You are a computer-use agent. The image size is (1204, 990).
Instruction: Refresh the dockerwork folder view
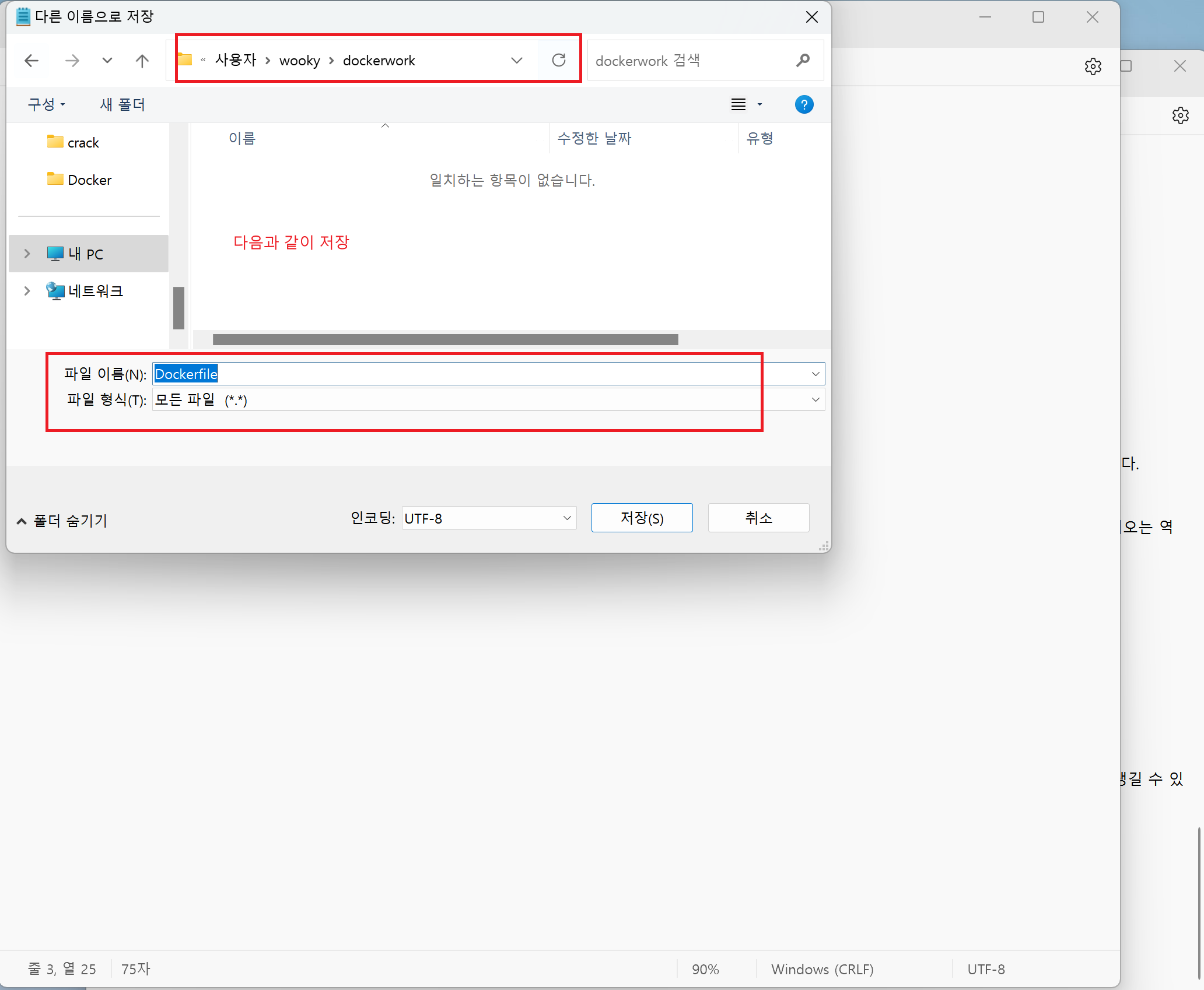point(558,60)
